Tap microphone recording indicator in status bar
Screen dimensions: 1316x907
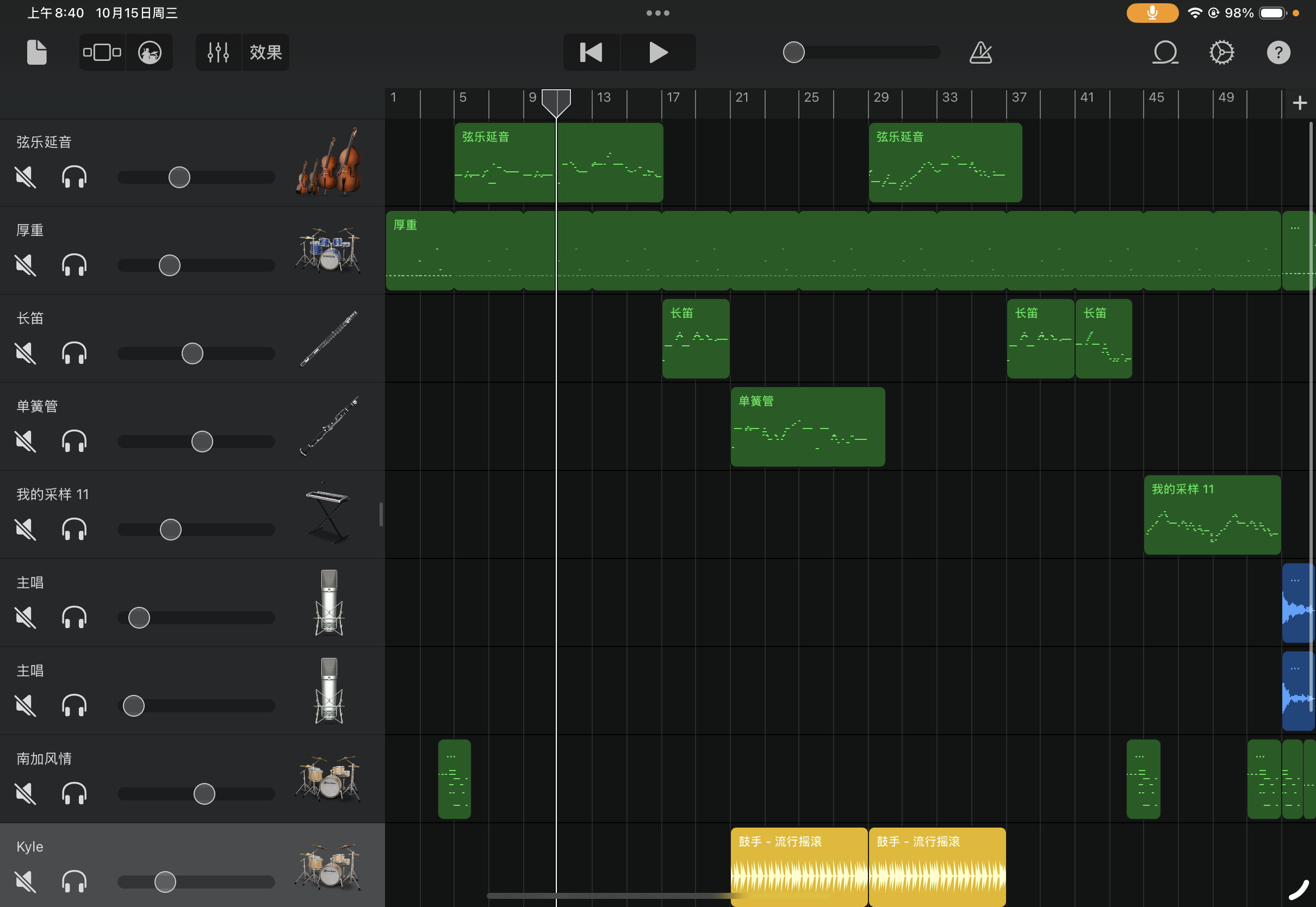coord(1152,13)
